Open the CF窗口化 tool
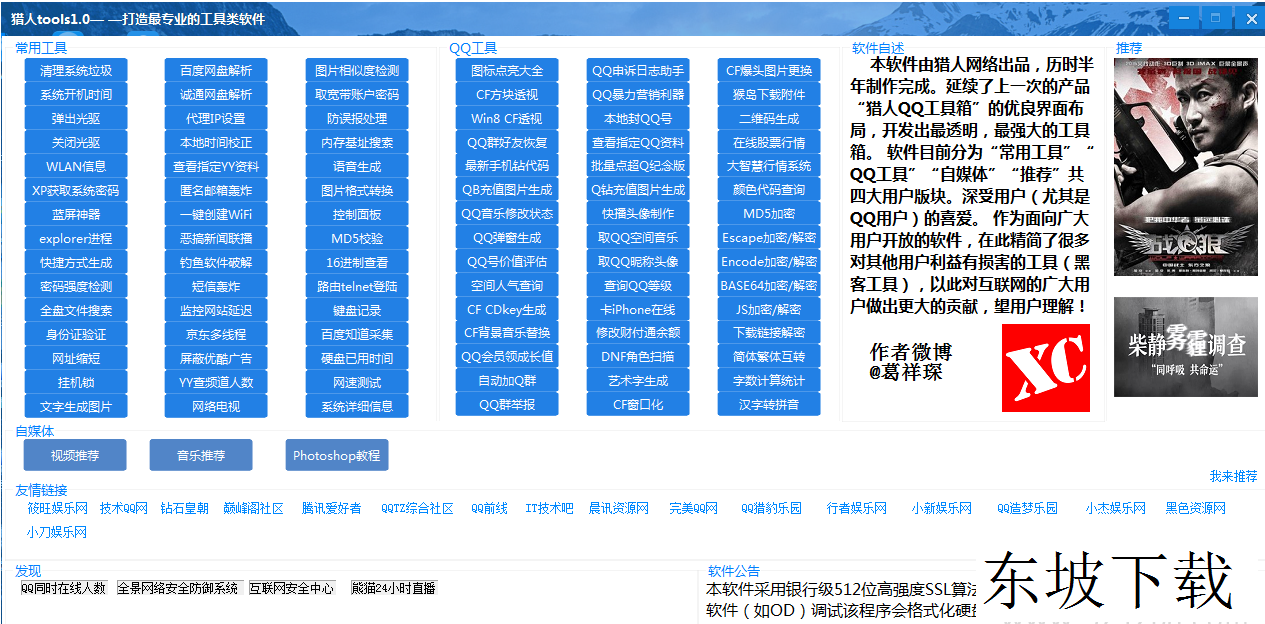Image resolution: width=1265 pixels, height=624 pixels. (638, 405)
